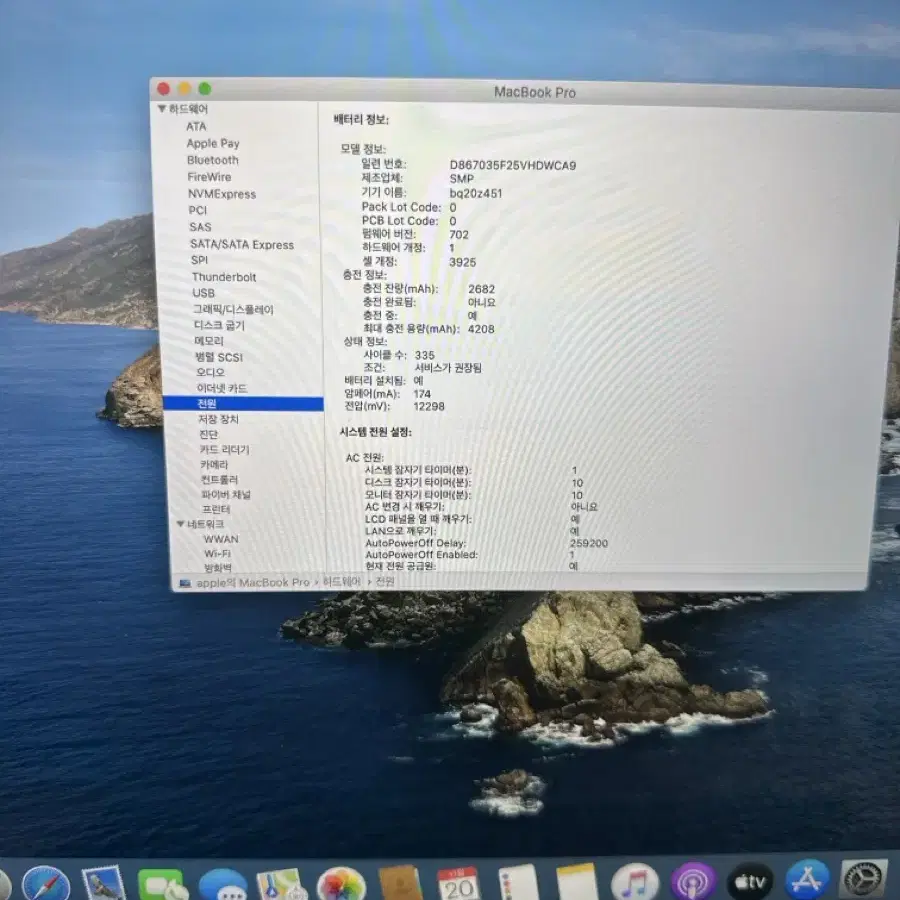Select WWAN under 네트워크

coord(221,539)
